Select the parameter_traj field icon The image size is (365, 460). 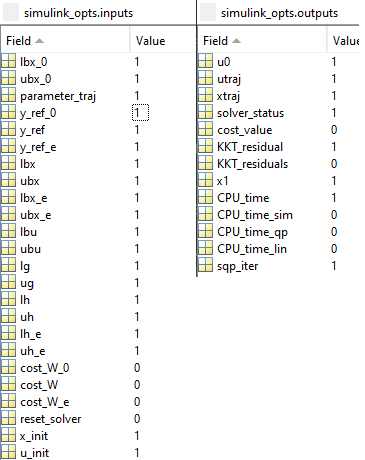coord(8,96)
